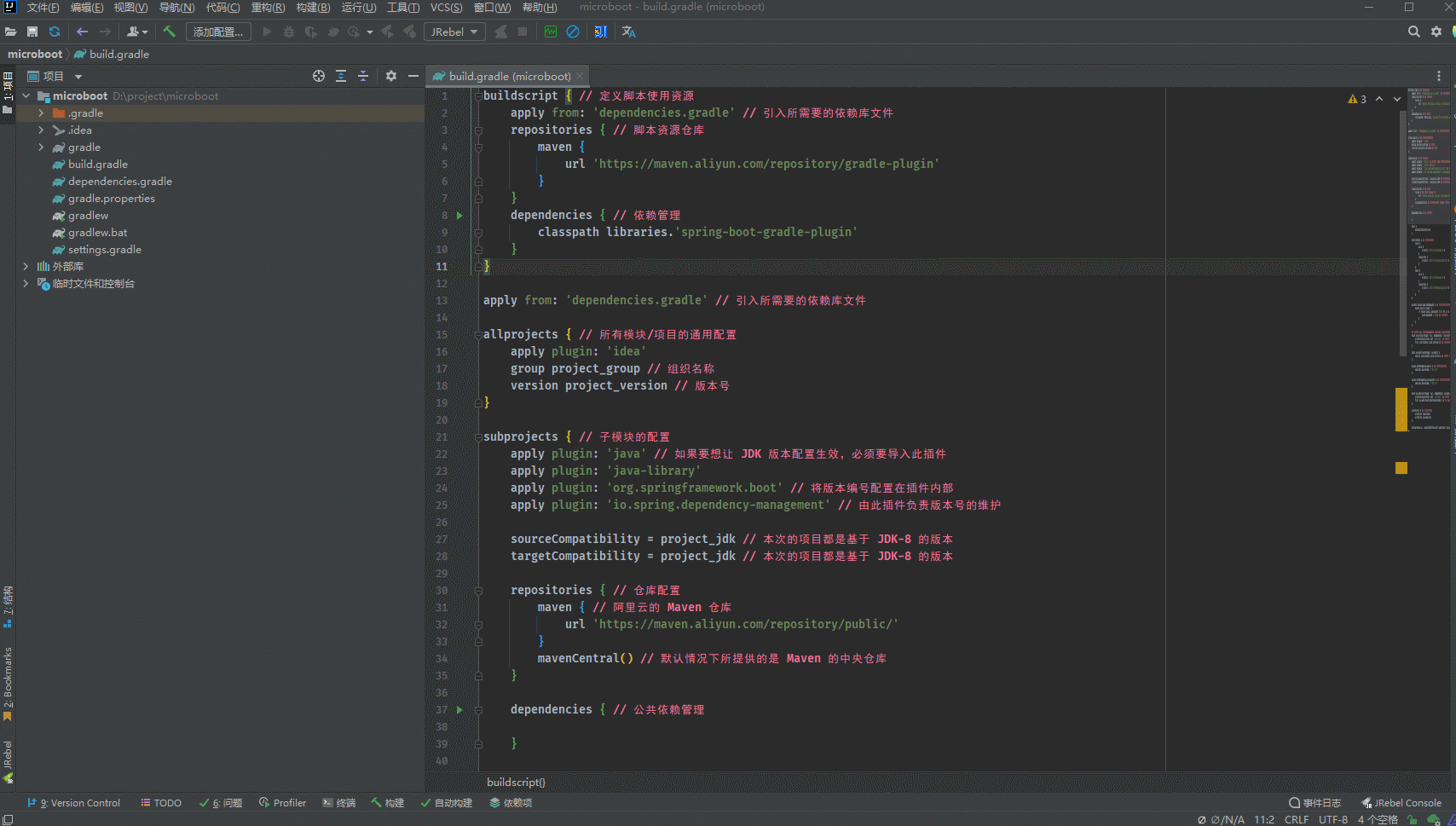Fold the allprojects block at line 15

click(x=478, y=335)
